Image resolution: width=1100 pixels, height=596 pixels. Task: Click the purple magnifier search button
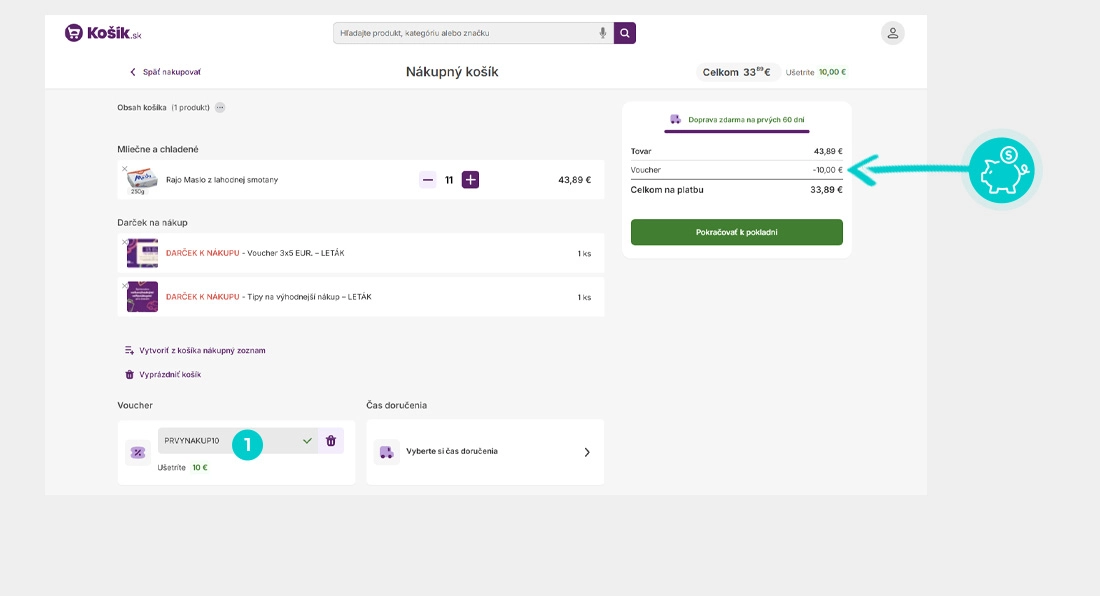[x=624, y=33]
